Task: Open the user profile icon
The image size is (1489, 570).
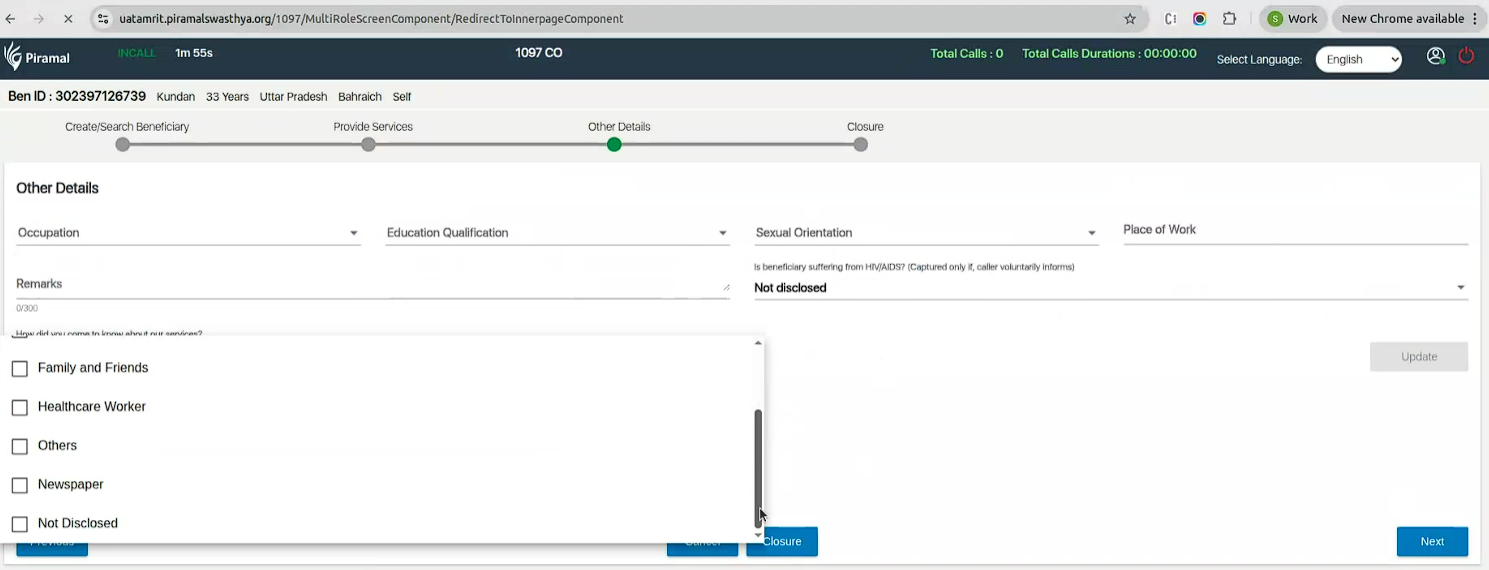Action: [x=1436, y=57]
